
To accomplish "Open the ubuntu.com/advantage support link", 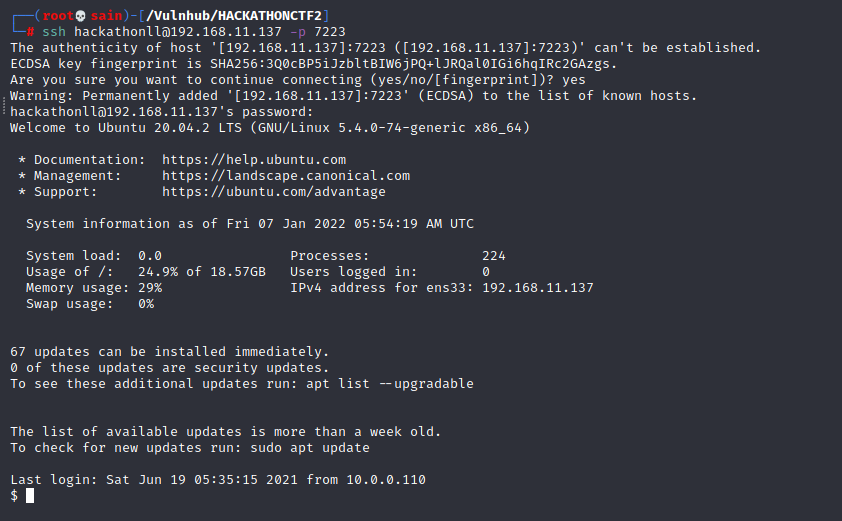I will pos(274,192).
